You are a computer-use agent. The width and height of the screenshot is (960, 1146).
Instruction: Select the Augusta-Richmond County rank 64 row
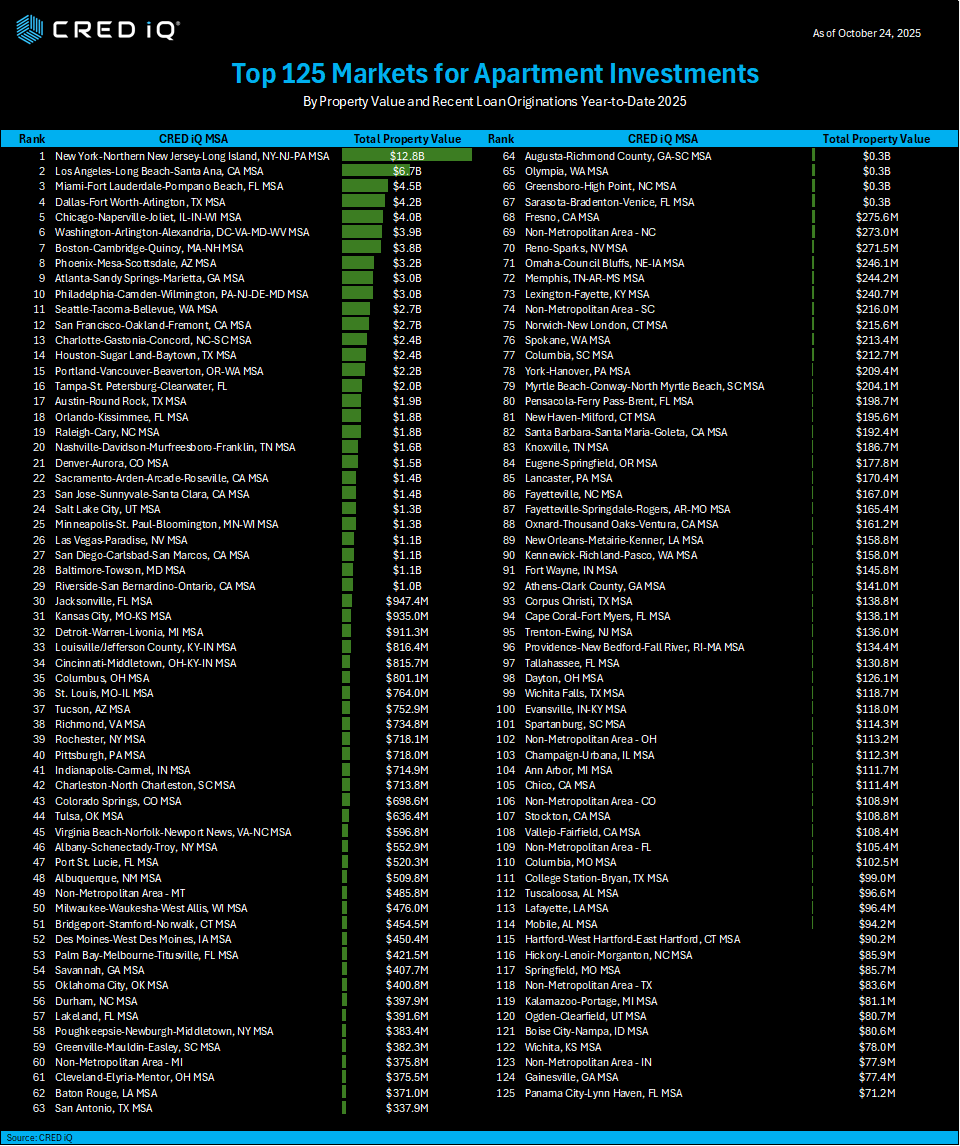point(617,156)
